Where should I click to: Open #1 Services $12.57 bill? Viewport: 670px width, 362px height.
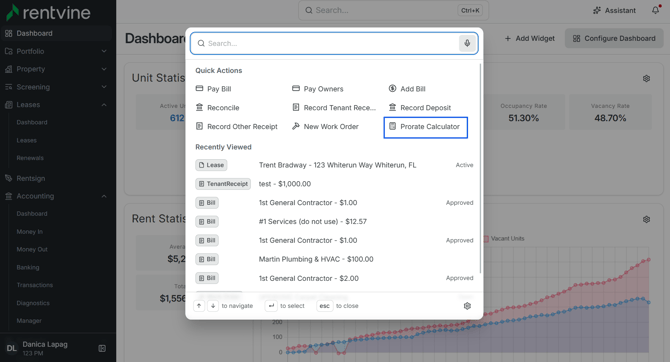tap(334, 221)
